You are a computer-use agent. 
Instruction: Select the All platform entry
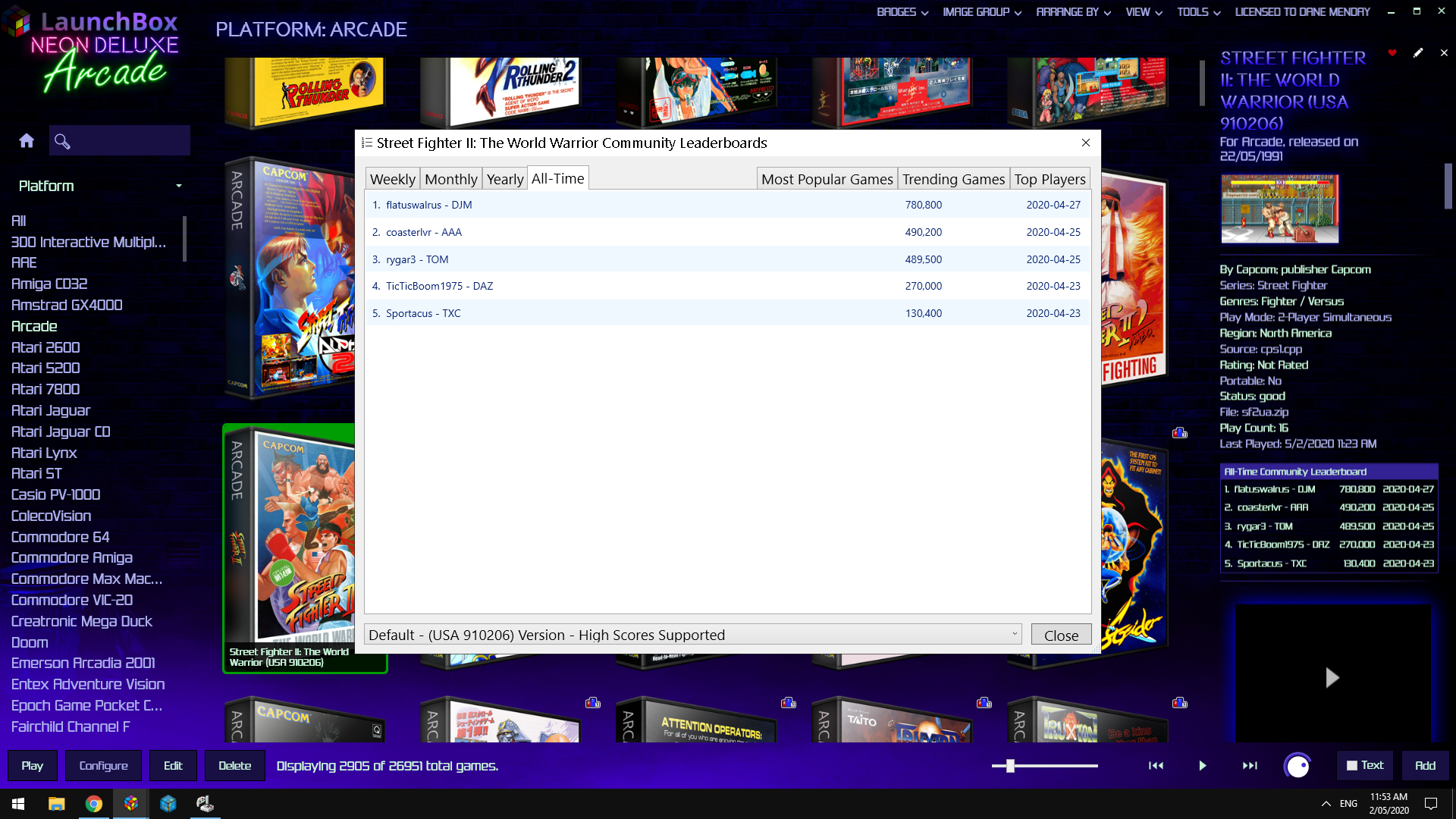[x=19, y=221]
